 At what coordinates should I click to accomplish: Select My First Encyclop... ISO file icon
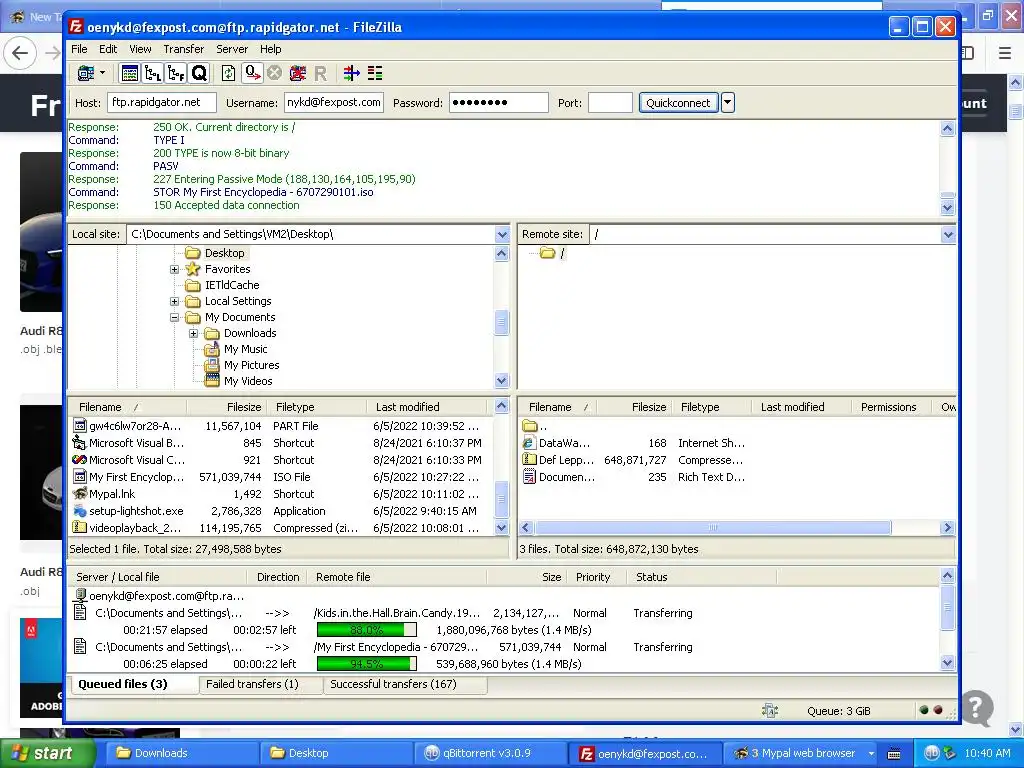pos(80,477)
